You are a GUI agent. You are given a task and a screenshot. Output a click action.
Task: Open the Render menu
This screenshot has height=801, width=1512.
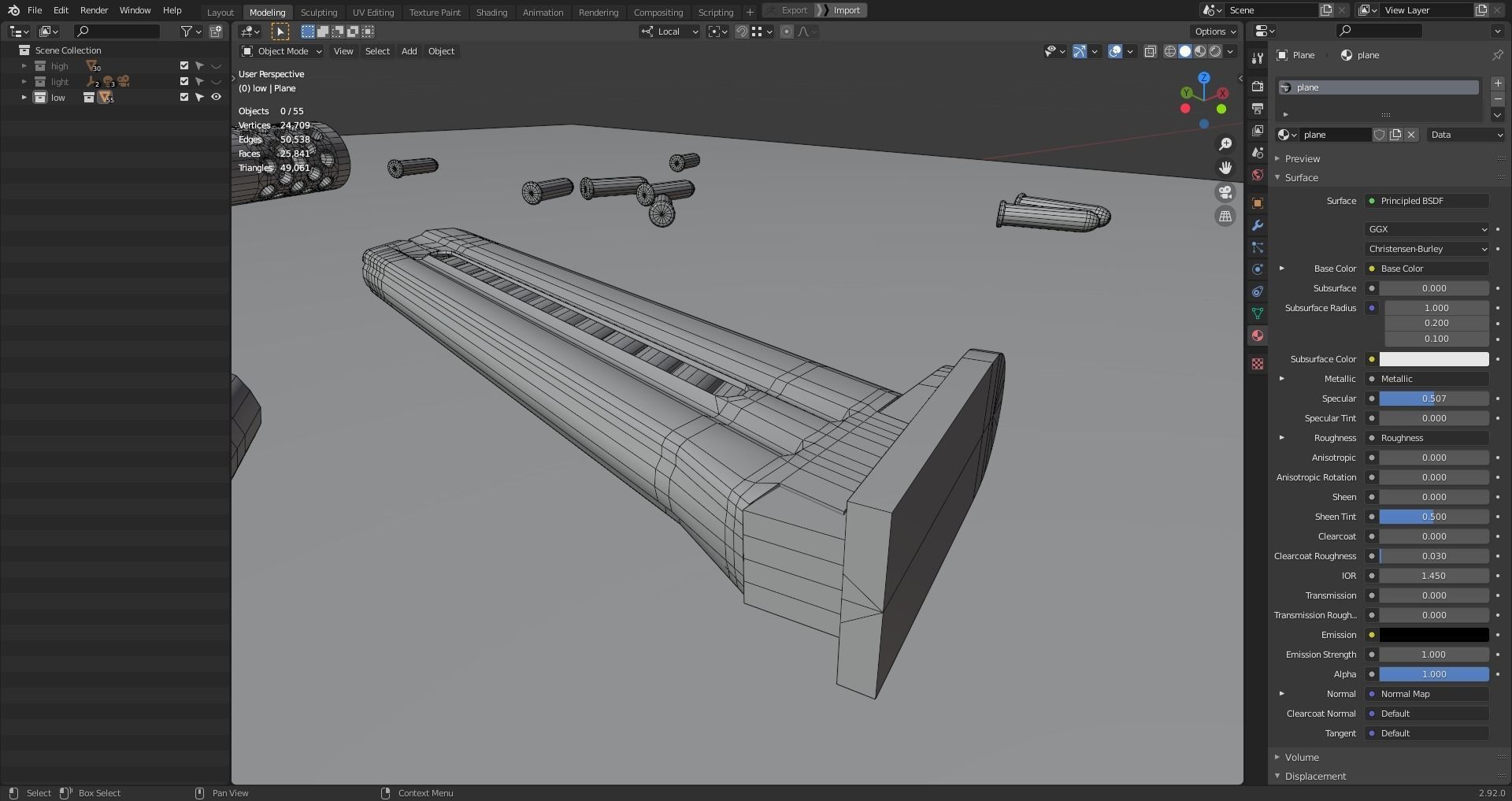[94, 10]
